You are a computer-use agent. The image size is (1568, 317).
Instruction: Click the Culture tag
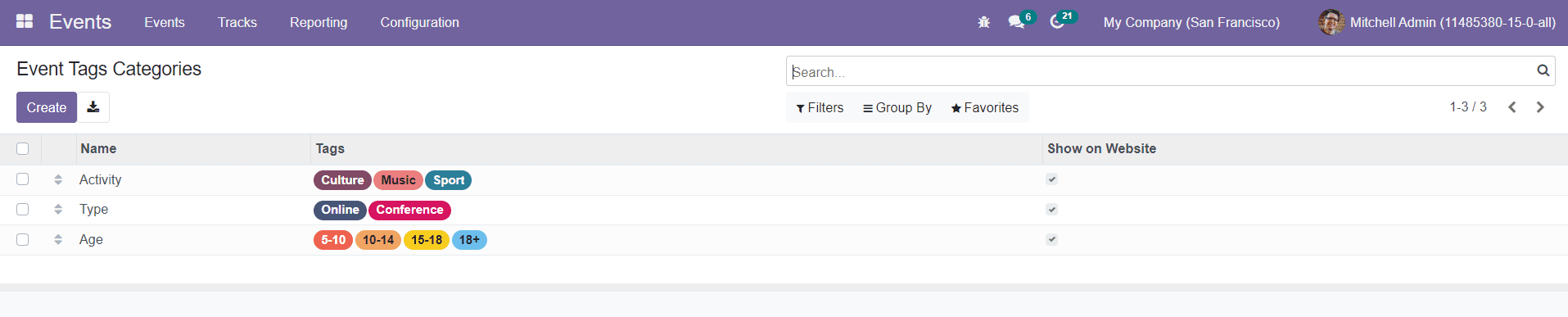tap(342, 180)
